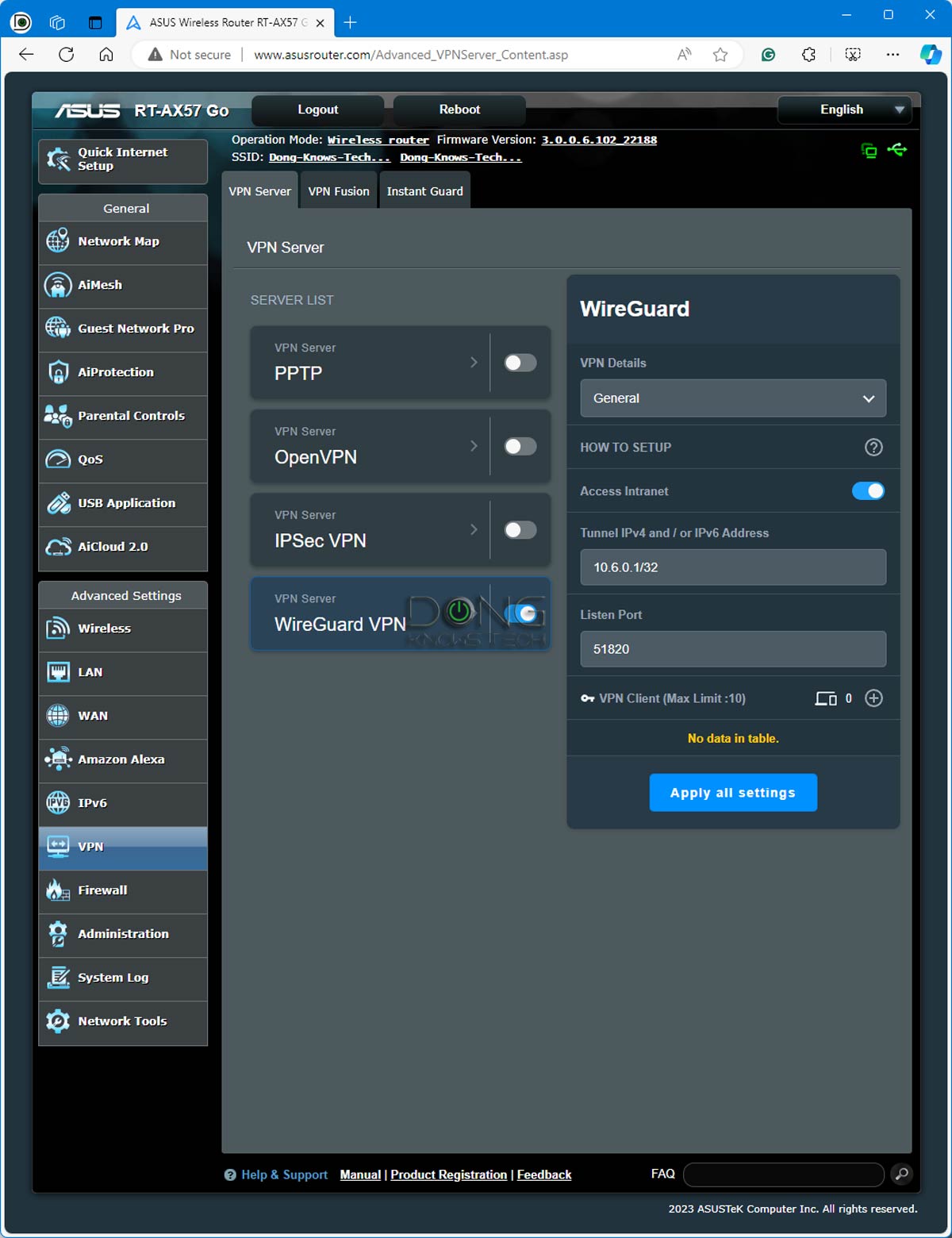Viewport: 952px width, 1238px height.
Task: Click the second SSID link
Action: coord(460,157)
